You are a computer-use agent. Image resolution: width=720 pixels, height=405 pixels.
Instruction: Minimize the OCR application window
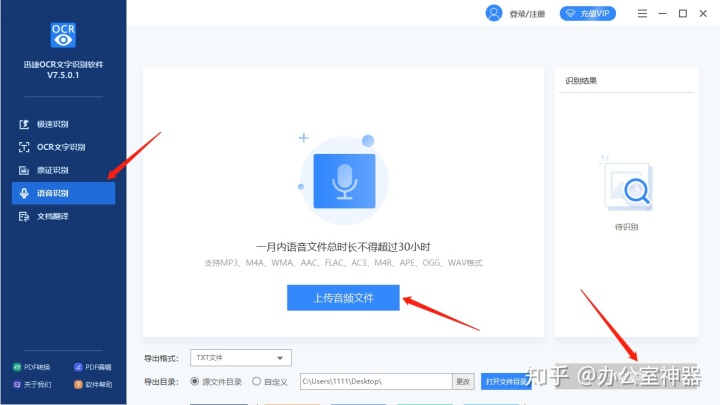[663, 13]
